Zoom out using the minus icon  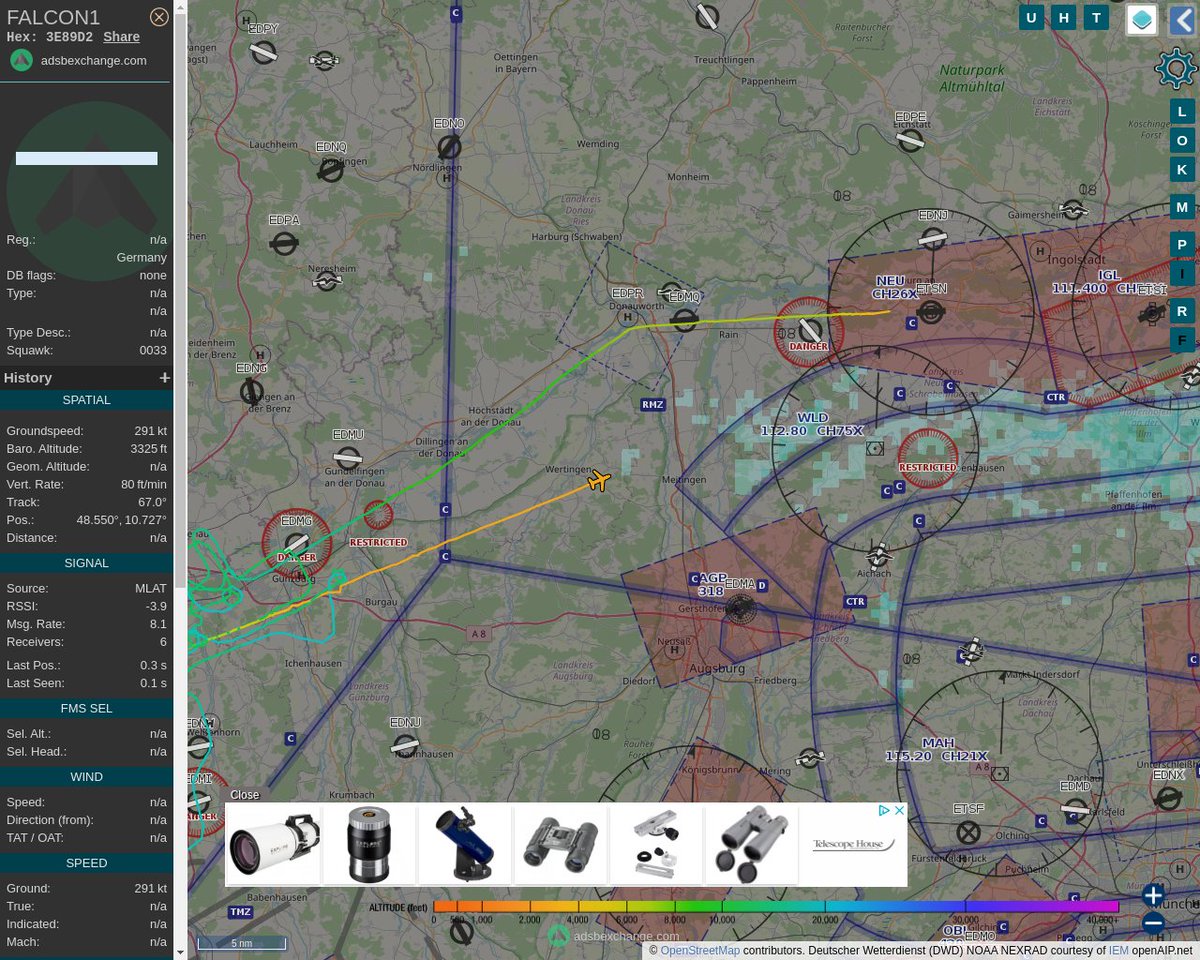(1153, 924)
